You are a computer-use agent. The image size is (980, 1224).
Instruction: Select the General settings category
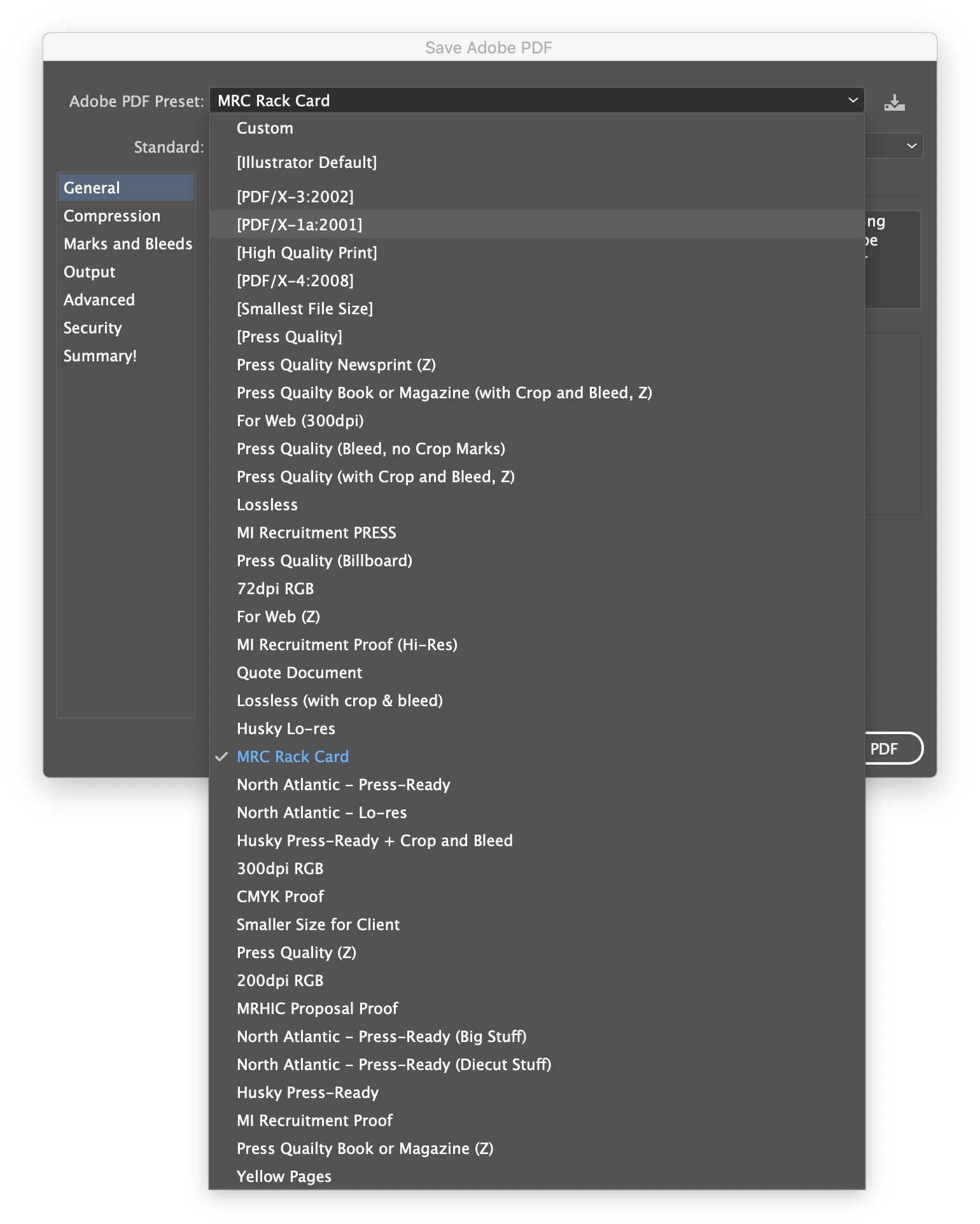[126, 188]
